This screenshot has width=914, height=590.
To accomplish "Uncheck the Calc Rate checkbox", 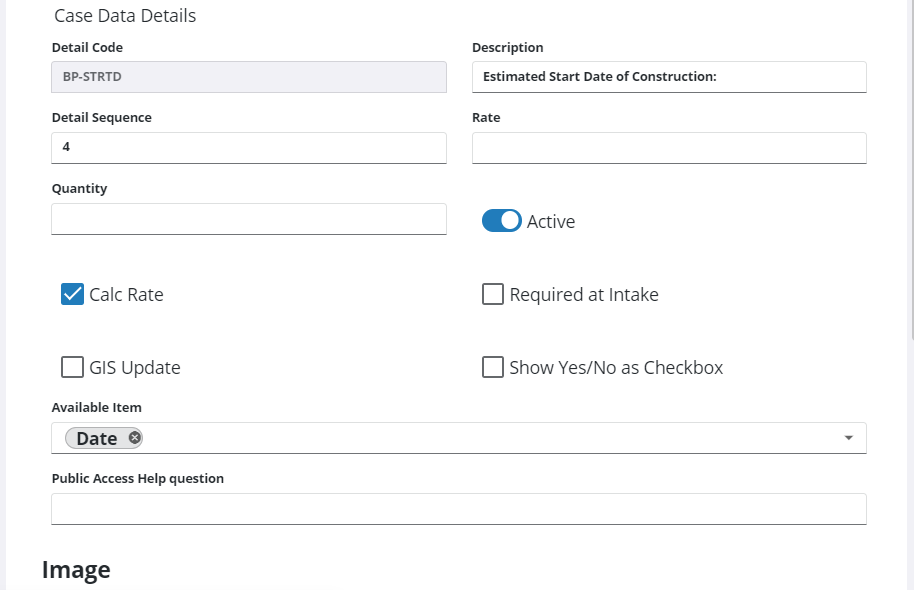I will (72, 294).
